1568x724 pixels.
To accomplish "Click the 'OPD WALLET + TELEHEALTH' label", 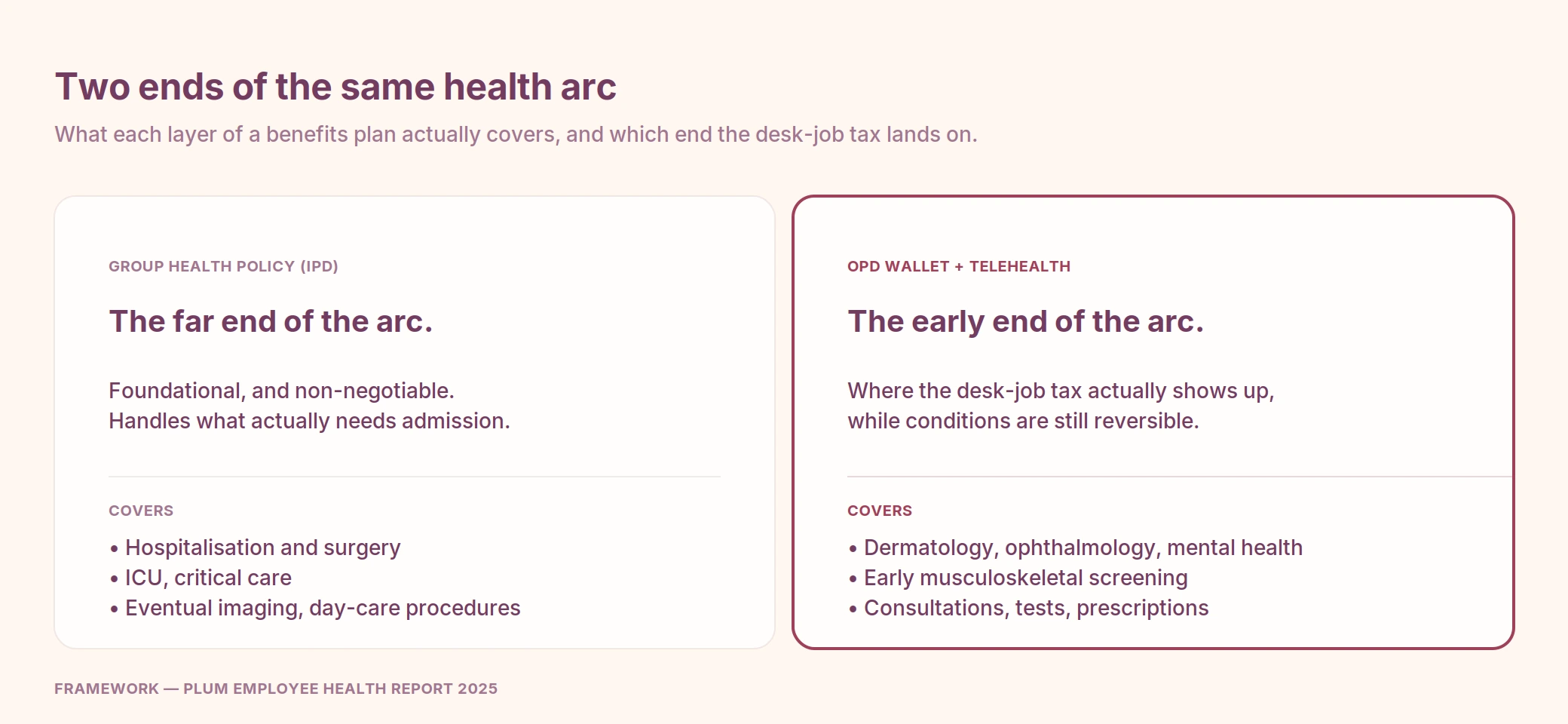I will [x=959, y=266].
